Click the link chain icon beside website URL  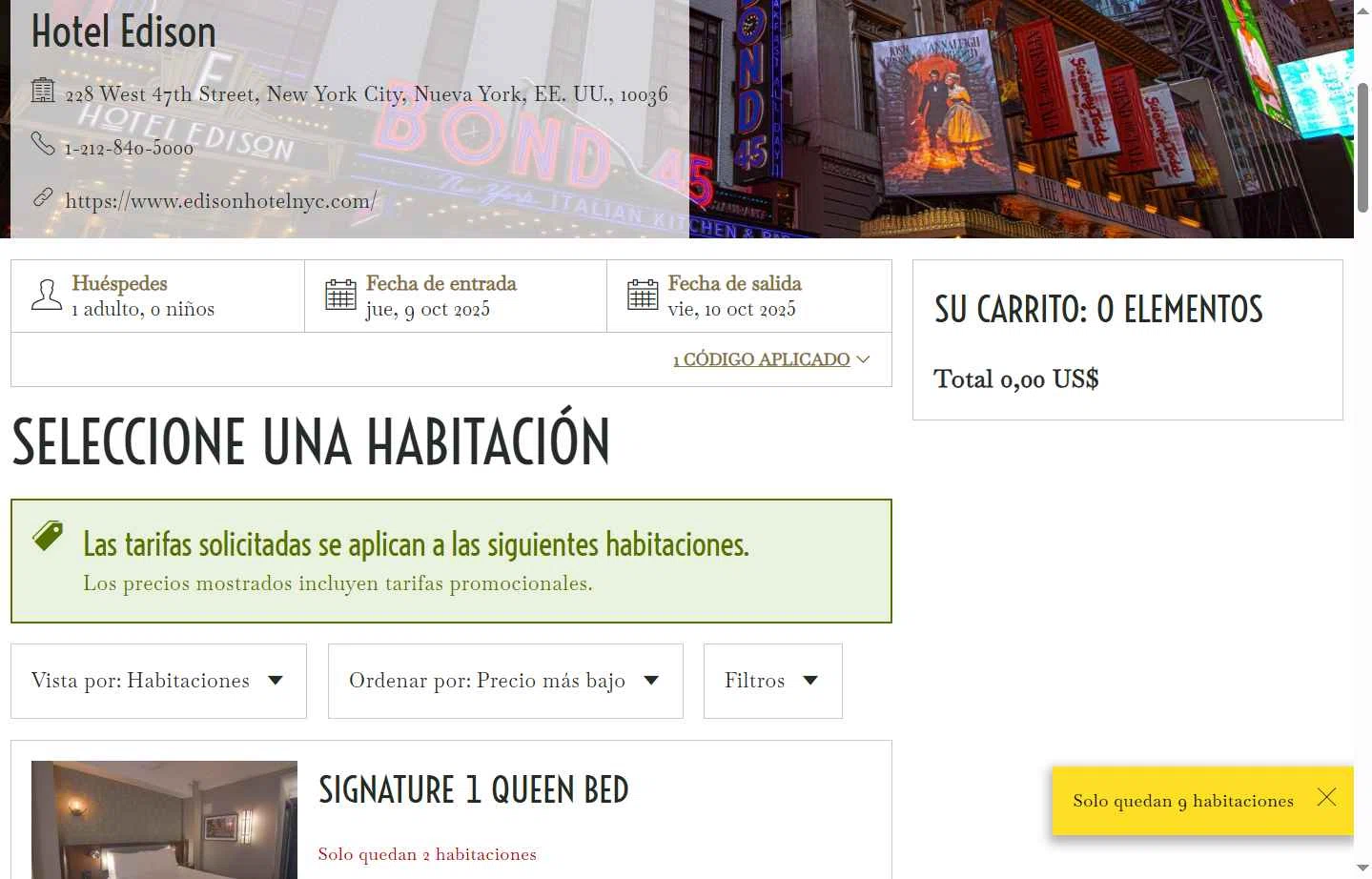(43, 198)
